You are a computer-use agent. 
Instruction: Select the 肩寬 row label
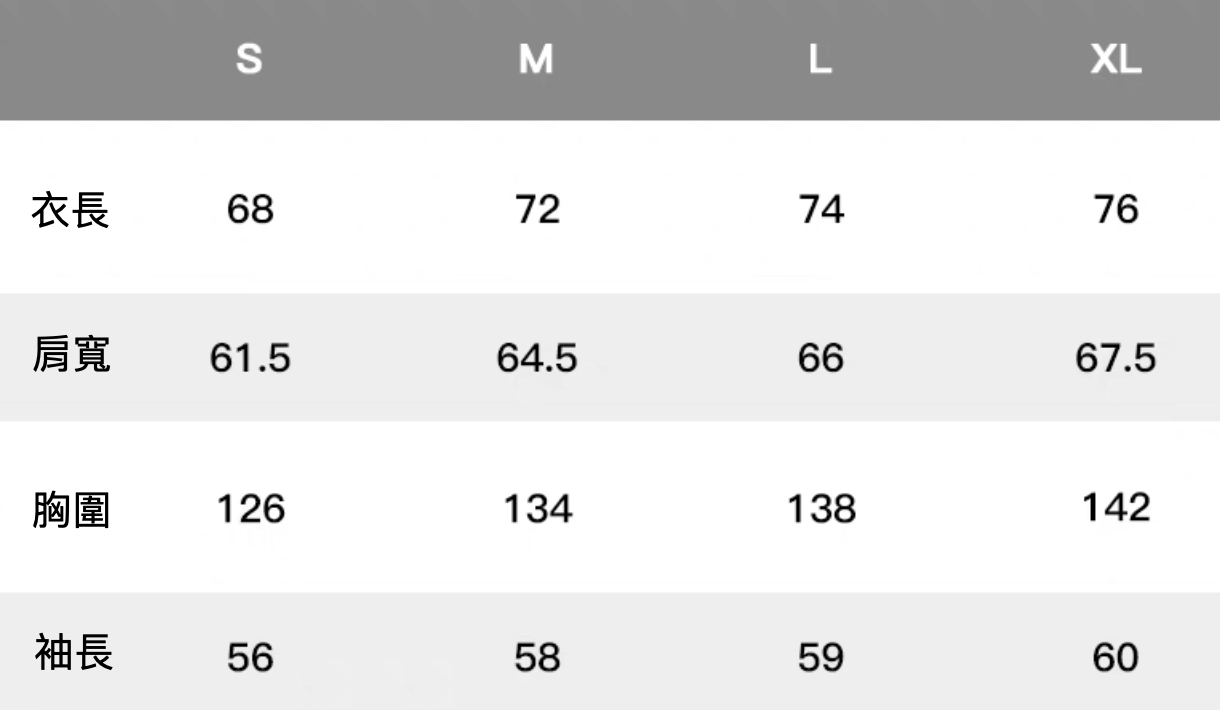click(x=70, y=356)
